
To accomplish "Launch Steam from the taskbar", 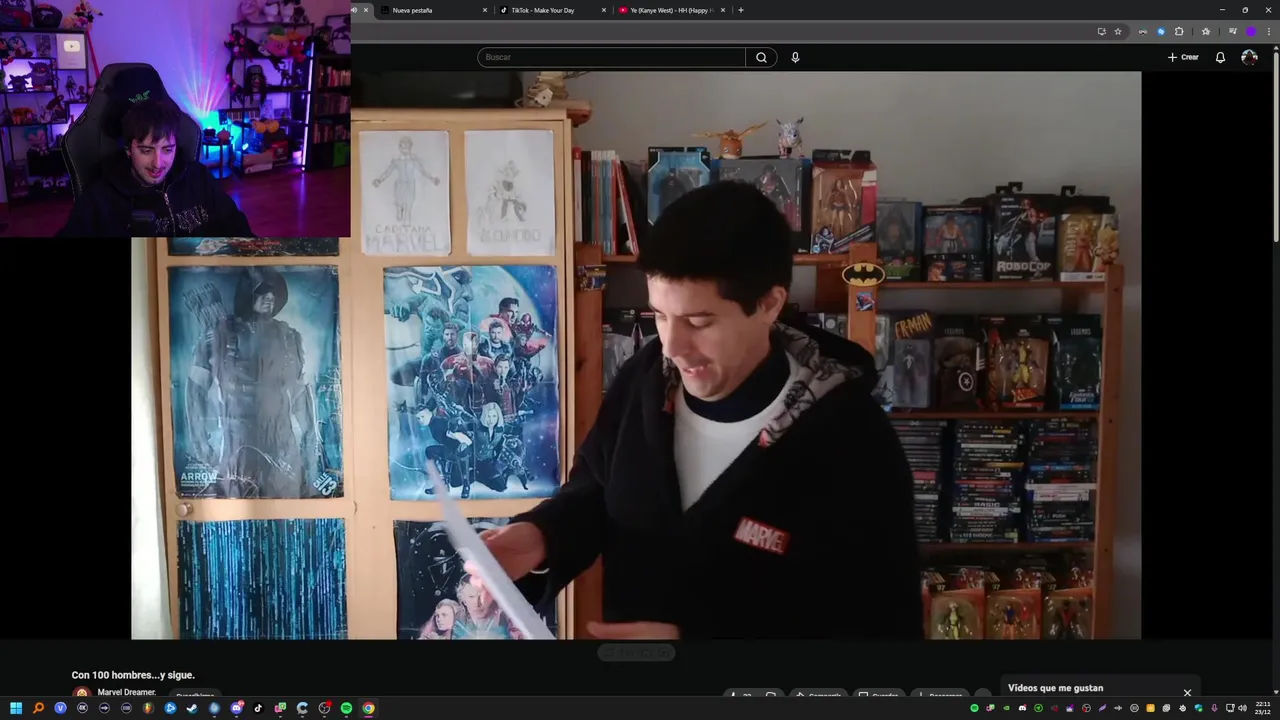I will point(192,708).
